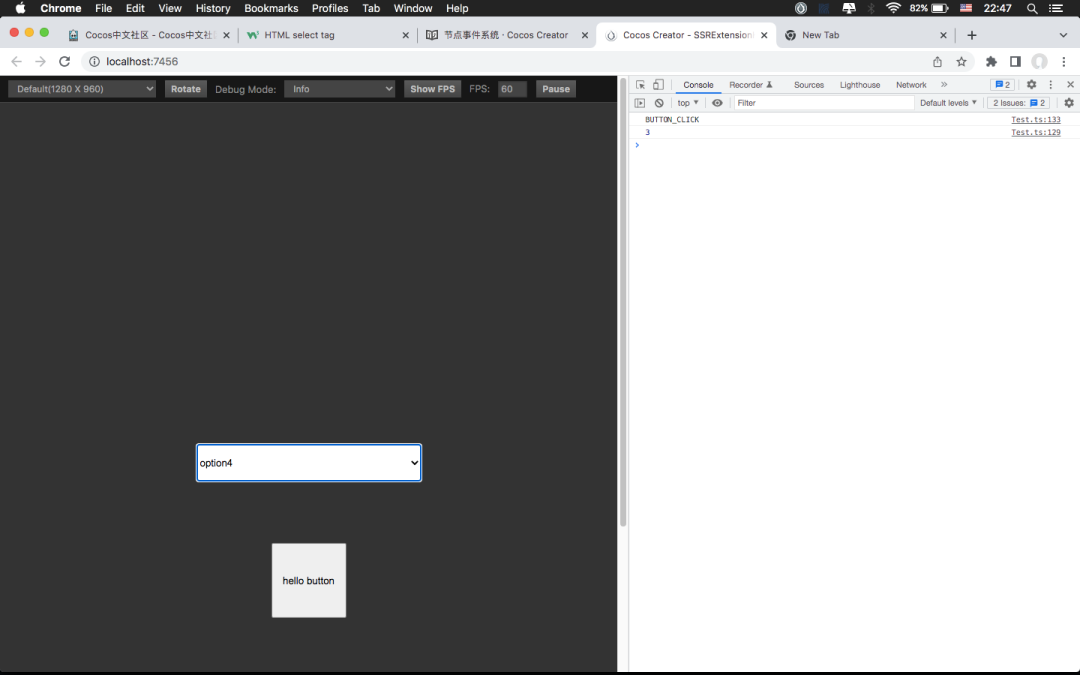Pause the game preview
This screenshot has height=675, width=1080.
point(556,89)
